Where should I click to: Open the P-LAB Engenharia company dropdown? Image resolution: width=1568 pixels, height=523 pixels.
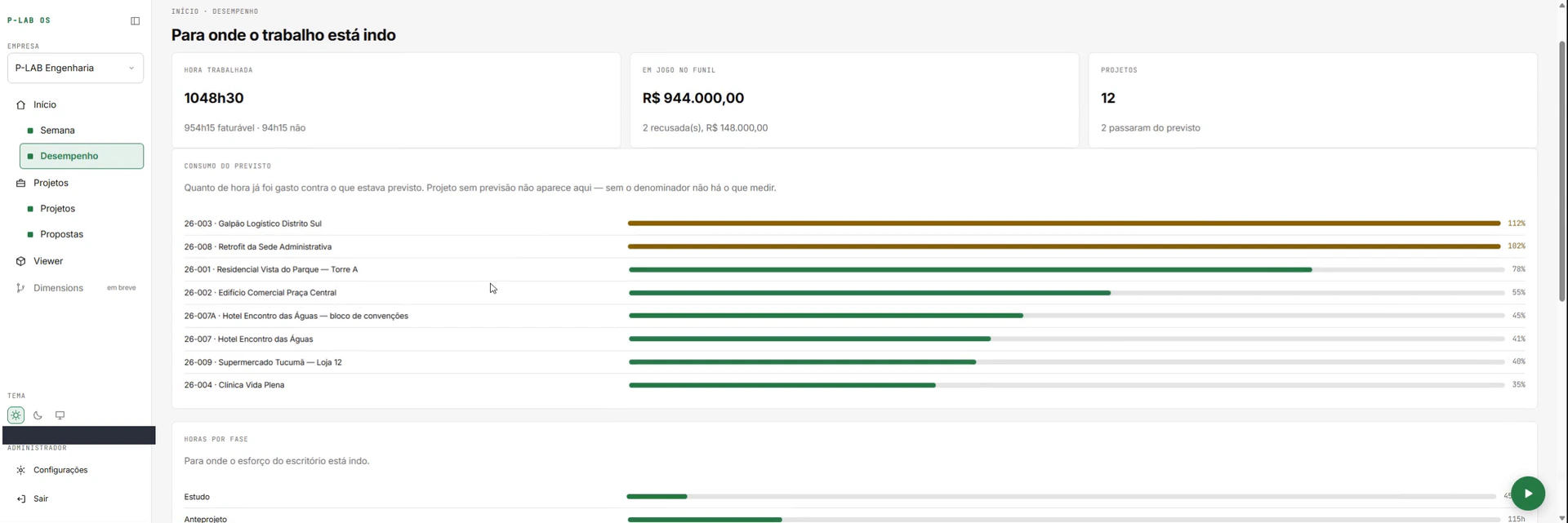[x=75, y=68]
